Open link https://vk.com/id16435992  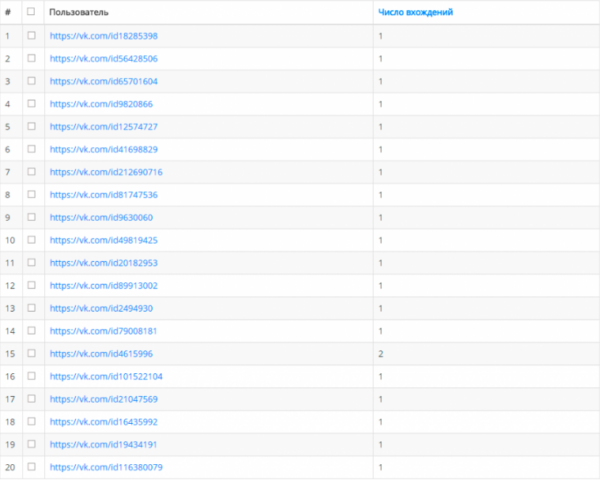(104, 422)
